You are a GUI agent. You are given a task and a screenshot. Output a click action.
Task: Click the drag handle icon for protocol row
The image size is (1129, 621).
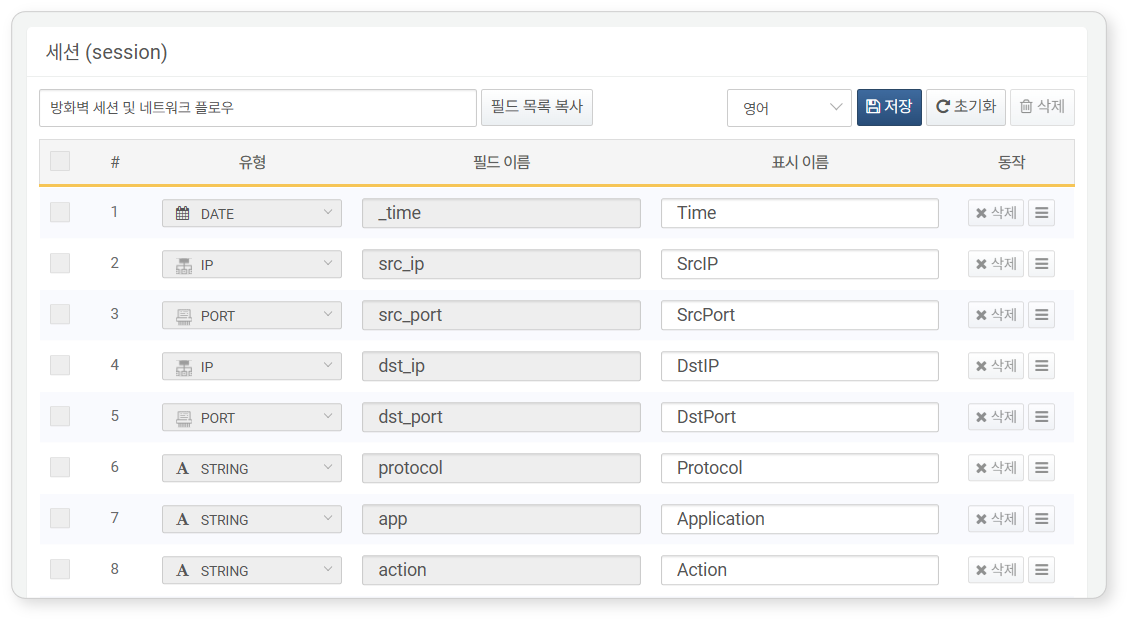[1041, 468]
